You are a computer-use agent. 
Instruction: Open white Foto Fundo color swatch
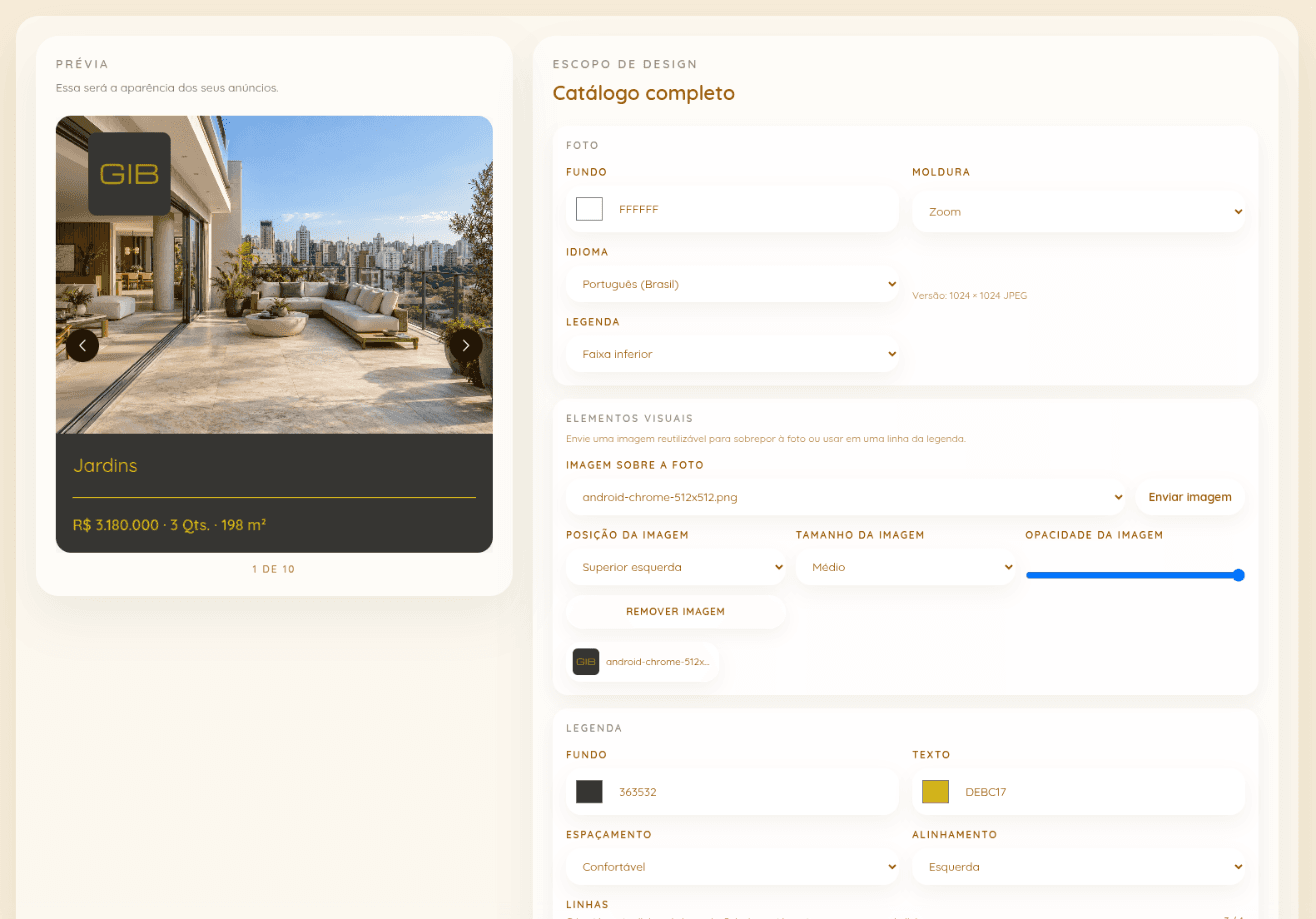pyautogui.click(x=589, y=209)
